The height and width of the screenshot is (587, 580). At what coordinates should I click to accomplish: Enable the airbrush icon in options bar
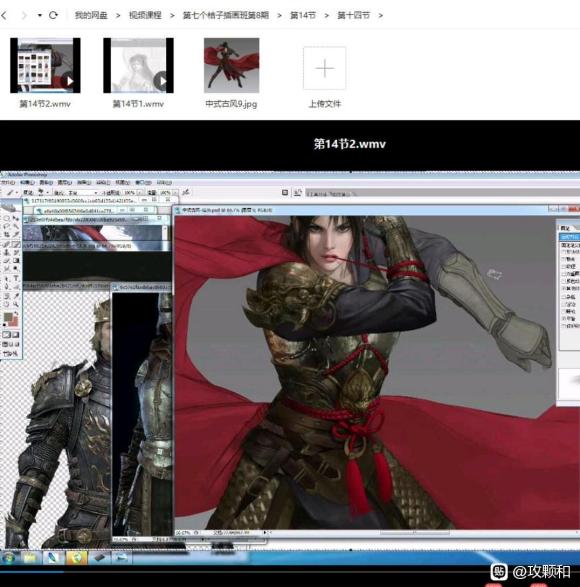click(186, 192)
